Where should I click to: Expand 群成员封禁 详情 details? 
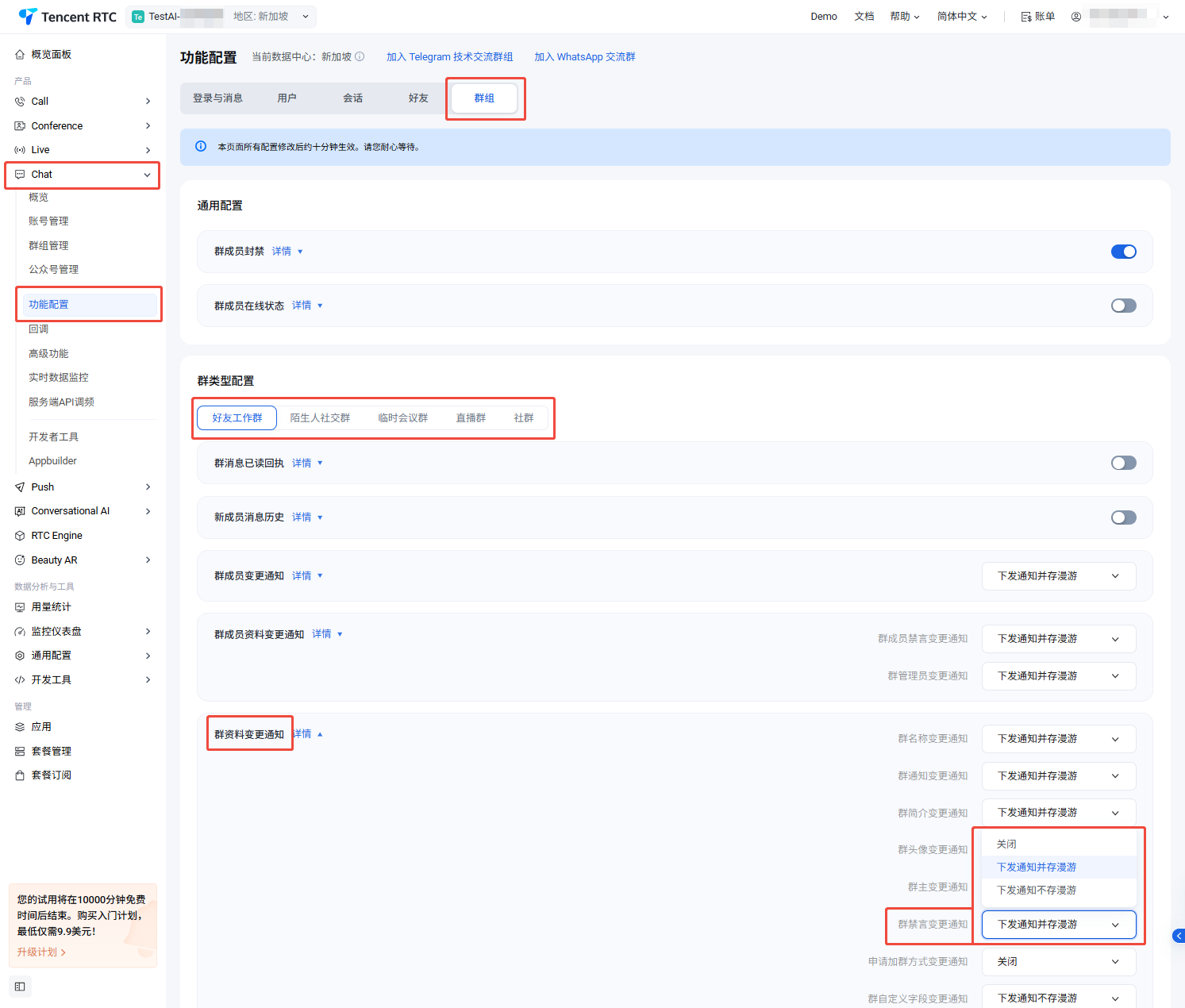click(287, 252)
